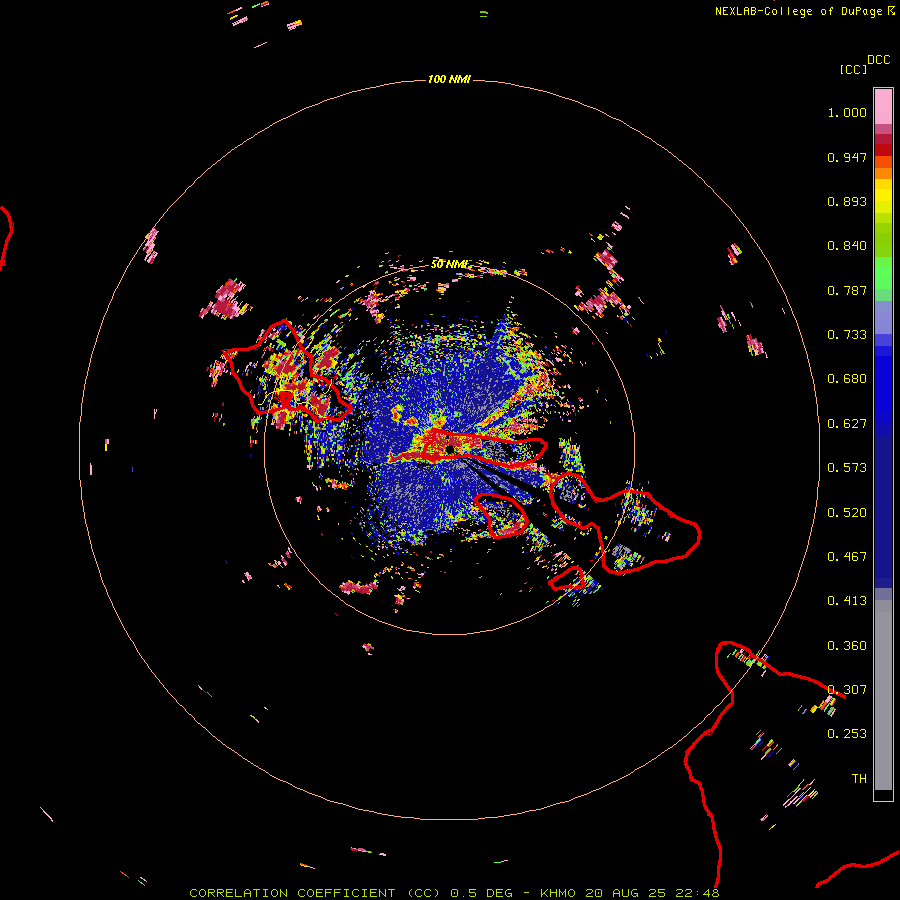Select the 0.253 scale label
900x900 pixels.
[x=847, y=734]
